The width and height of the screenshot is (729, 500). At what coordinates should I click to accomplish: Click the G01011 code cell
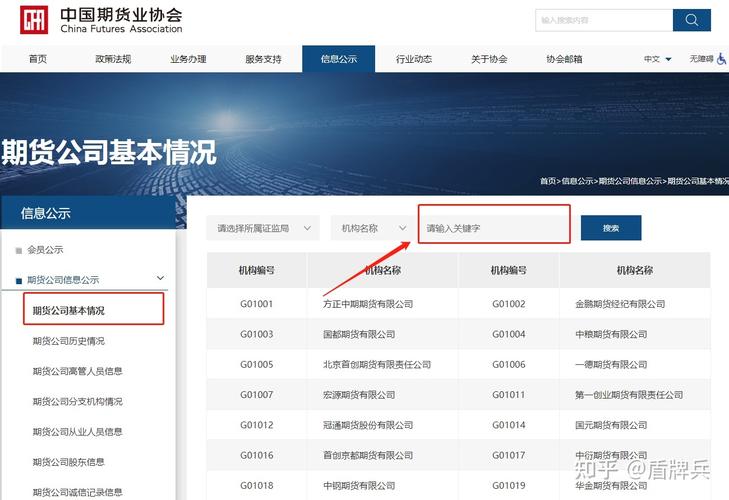click(x=509, y=395)
